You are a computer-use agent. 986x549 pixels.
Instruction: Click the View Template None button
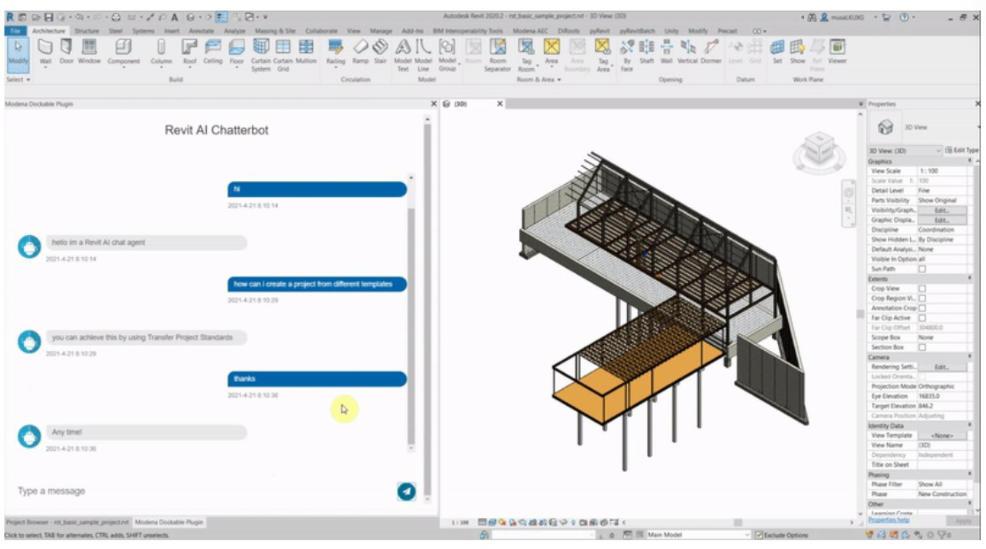pyautogui.click(x=941, y=435)
